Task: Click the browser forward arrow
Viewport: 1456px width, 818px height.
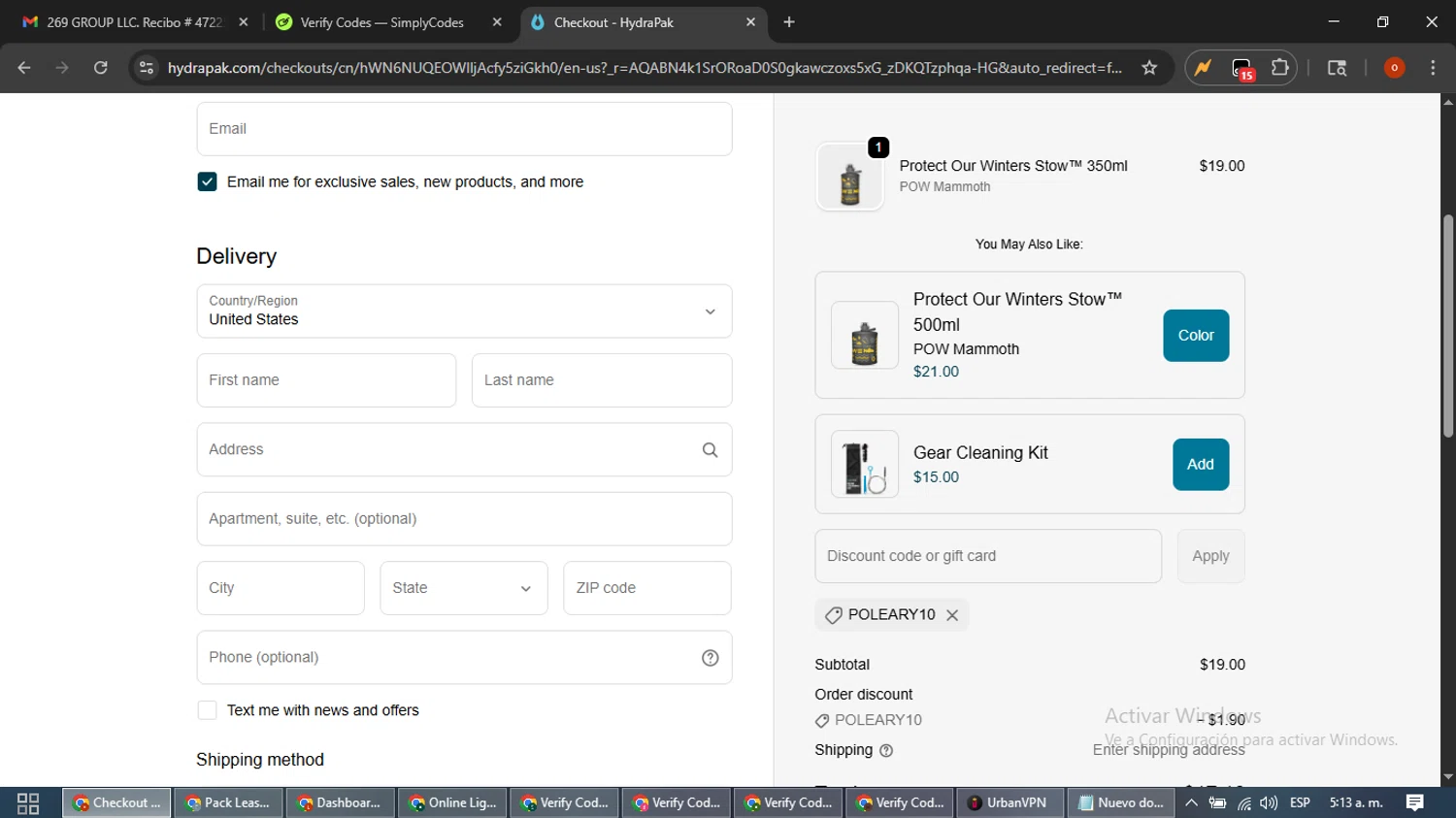Action: 62,68
